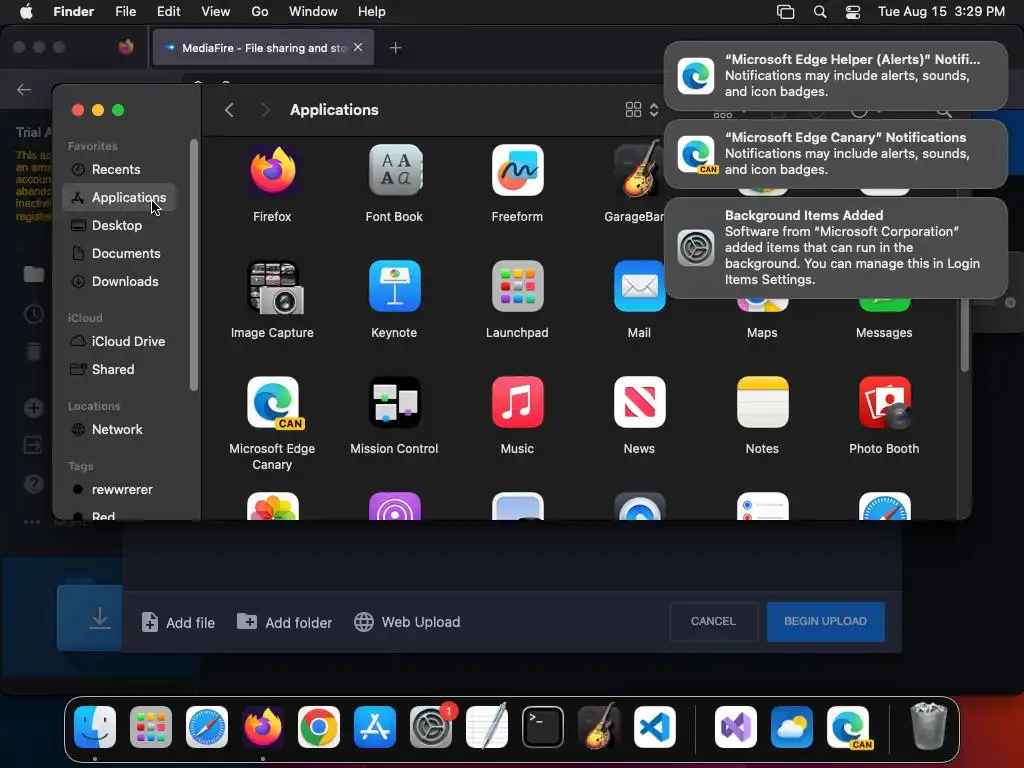Open the Photo Booth app
The height and width of the screenshot is (768, 1024).
click(884, 403)
